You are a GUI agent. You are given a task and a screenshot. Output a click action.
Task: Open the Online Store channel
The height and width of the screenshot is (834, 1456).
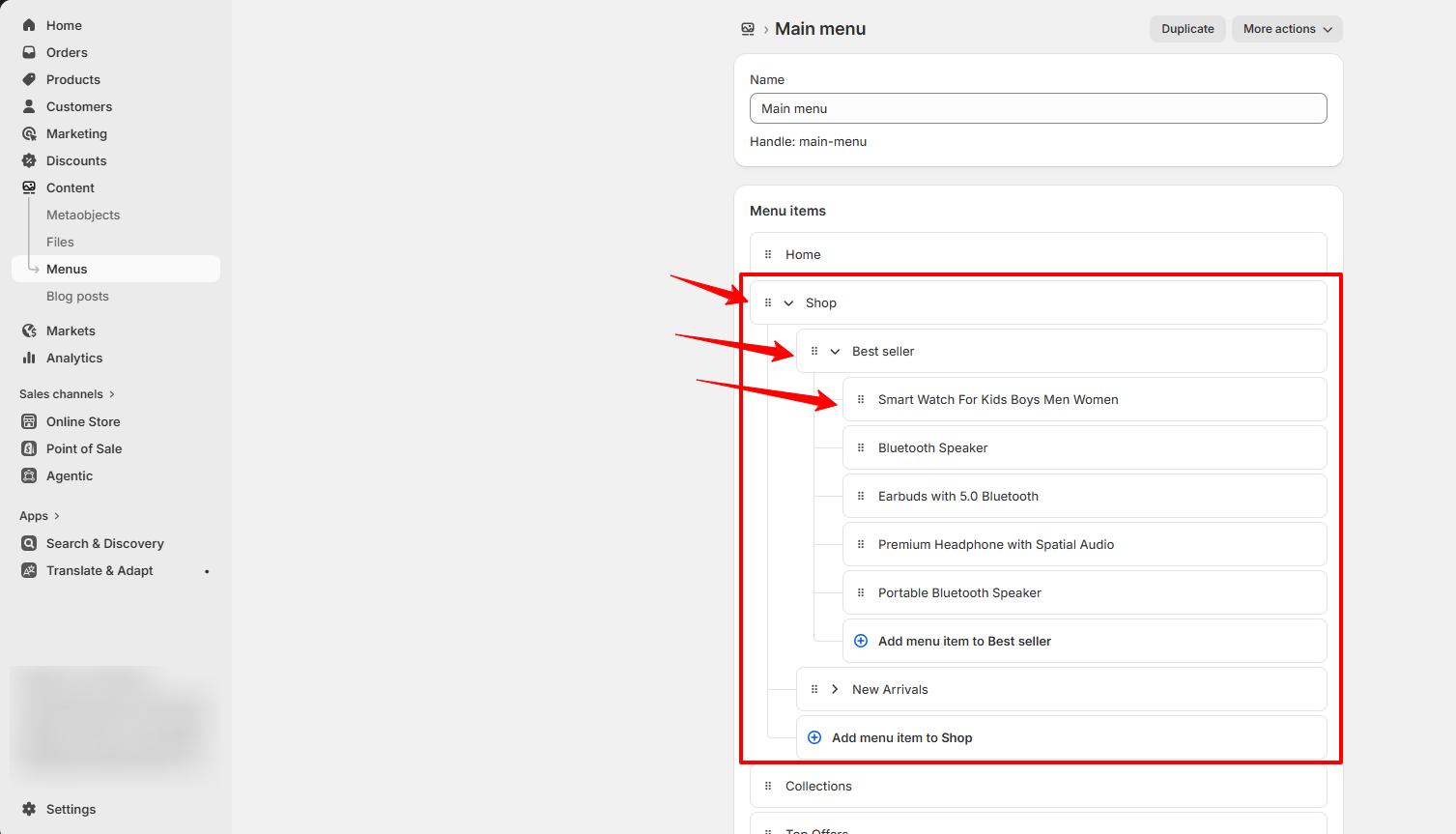click(83, 421)
